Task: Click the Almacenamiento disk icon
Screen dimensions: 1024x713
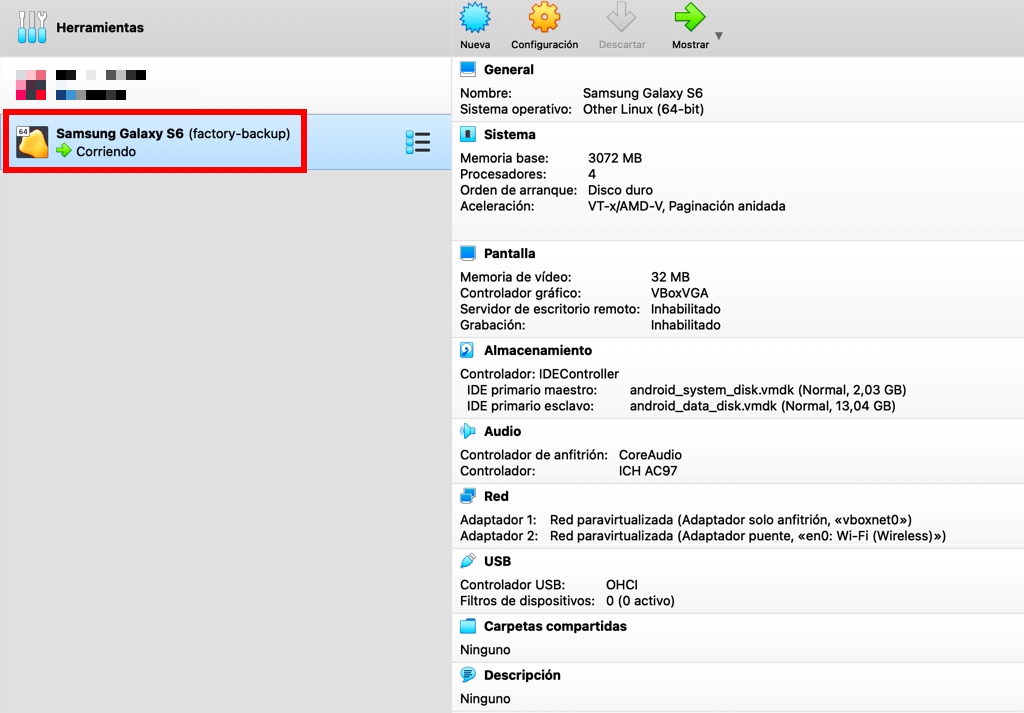Action: (468, 350)
